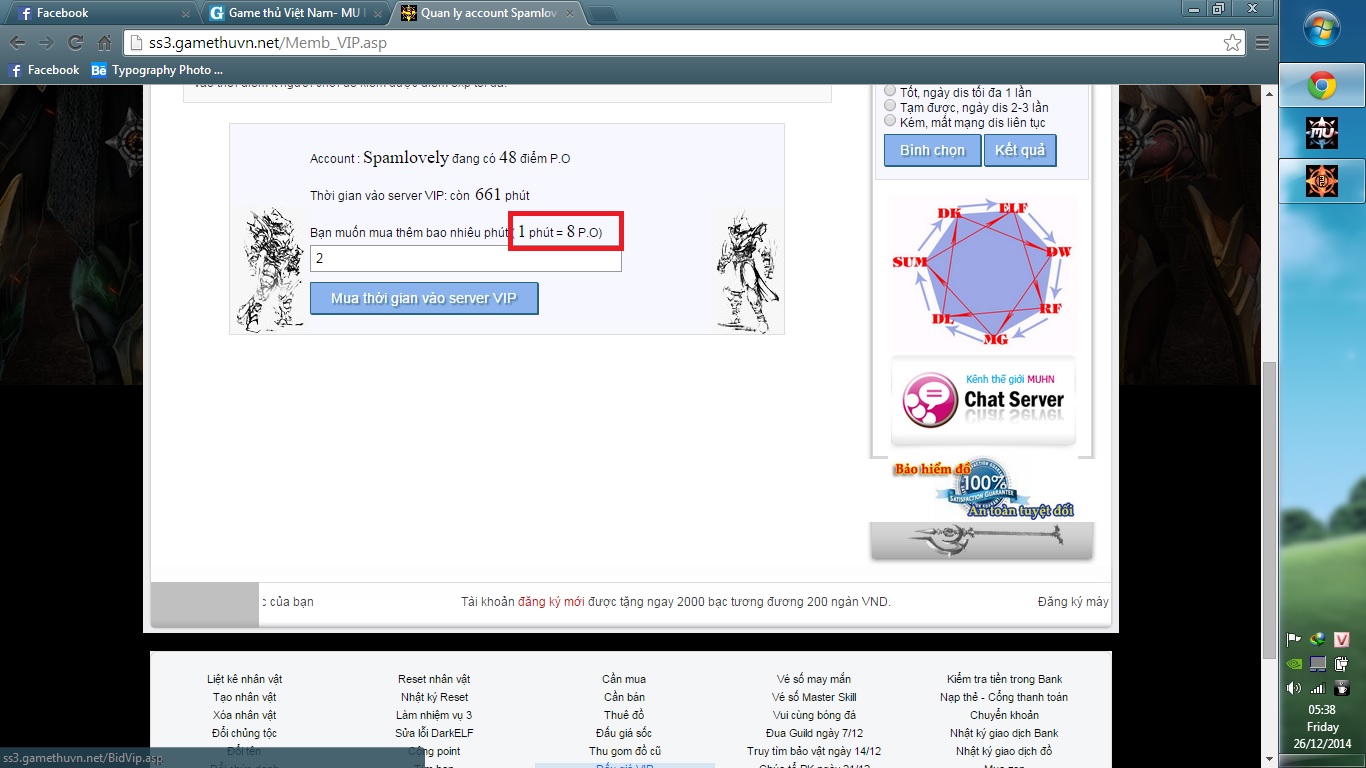This screenshot has height=768, width=1366.
Task: Close the Game thủ Việt Nam tab
Action: tap(376, 14)
